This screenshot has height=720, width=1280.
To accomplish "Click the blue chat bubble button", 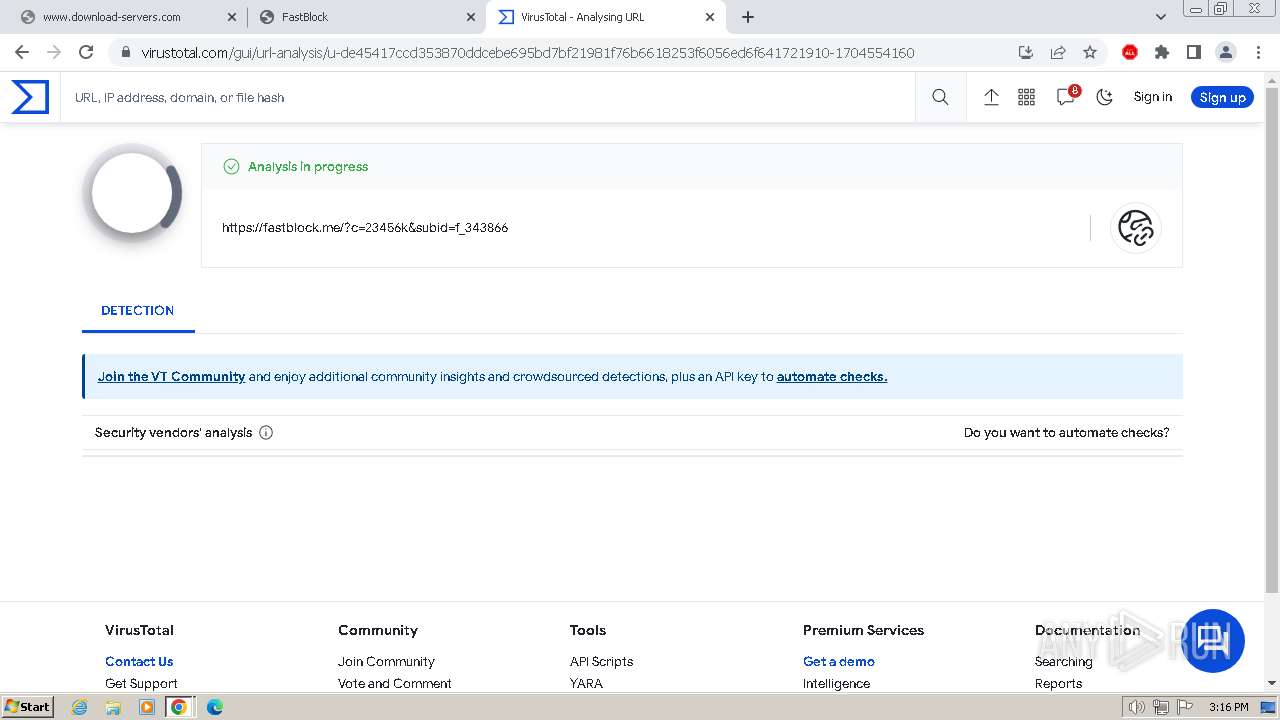I will 1213,640.
